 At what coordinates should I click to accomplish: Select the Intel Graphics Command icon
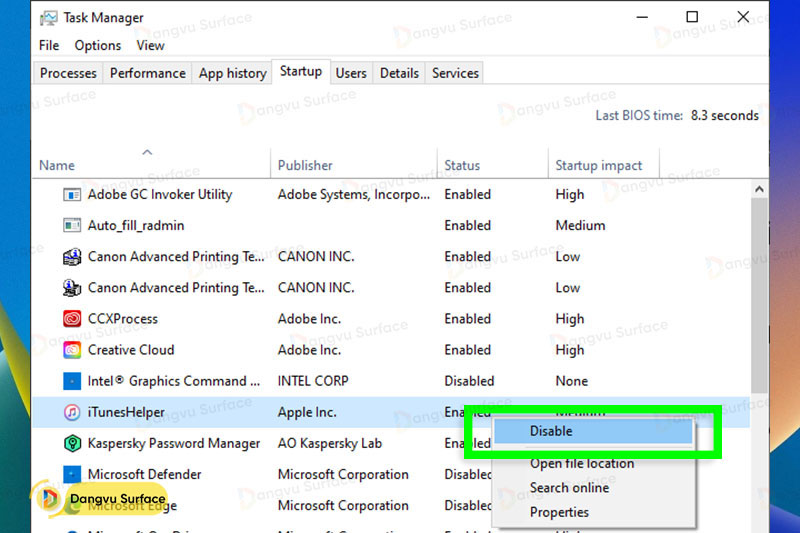click(x=72, y=381)
